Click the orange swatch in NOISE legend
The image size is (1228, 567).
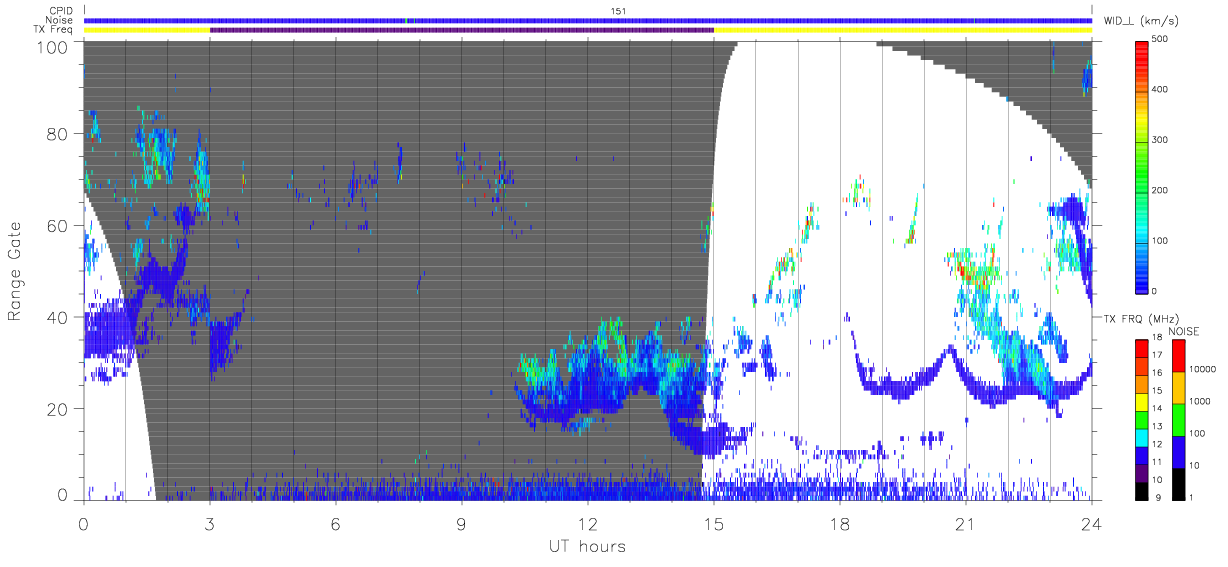pyautogui.click(x=1178, y=387)
